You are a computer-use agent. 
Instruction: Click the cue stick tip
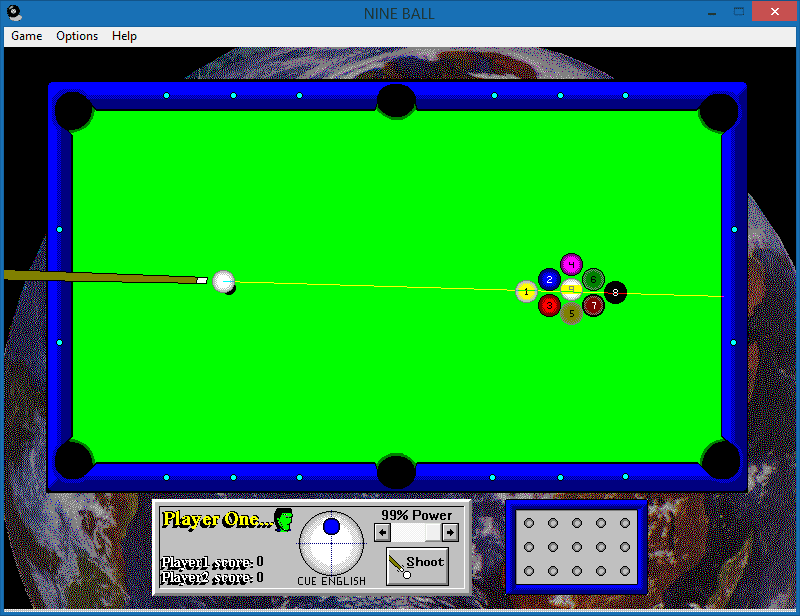coord(202,280)
